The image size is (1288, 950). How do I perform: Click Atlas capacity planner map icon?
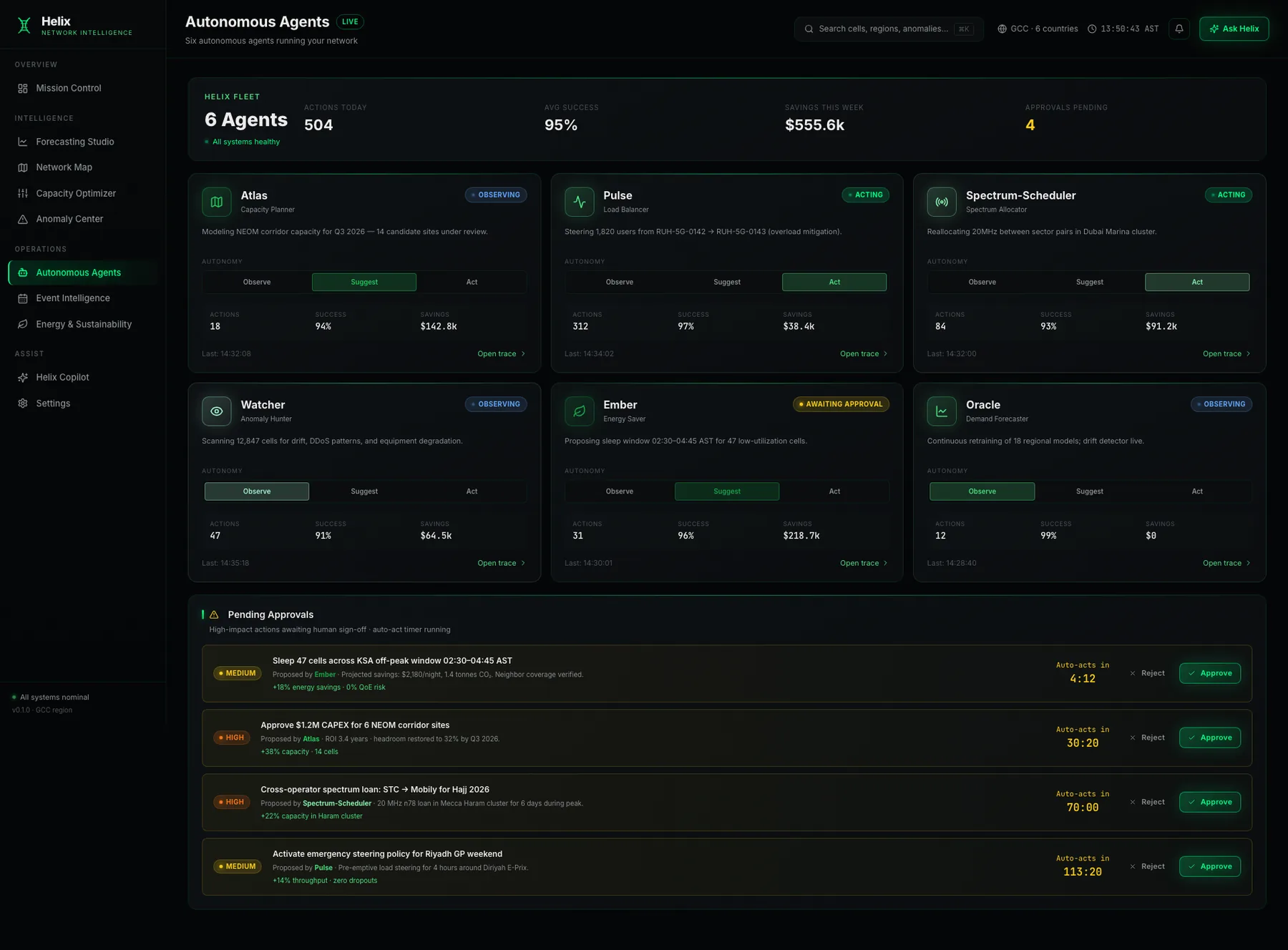click(x=216, y=202)
